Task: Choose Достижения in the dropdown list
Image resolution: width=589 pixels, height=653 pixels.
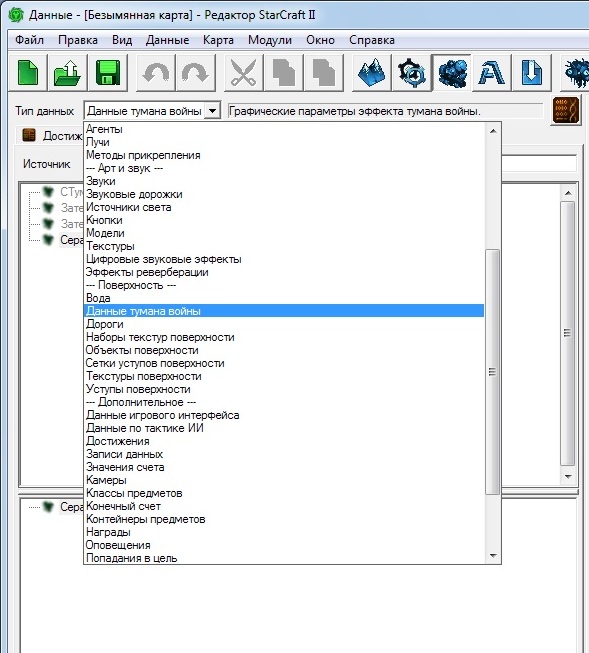Action: (284, 441)
